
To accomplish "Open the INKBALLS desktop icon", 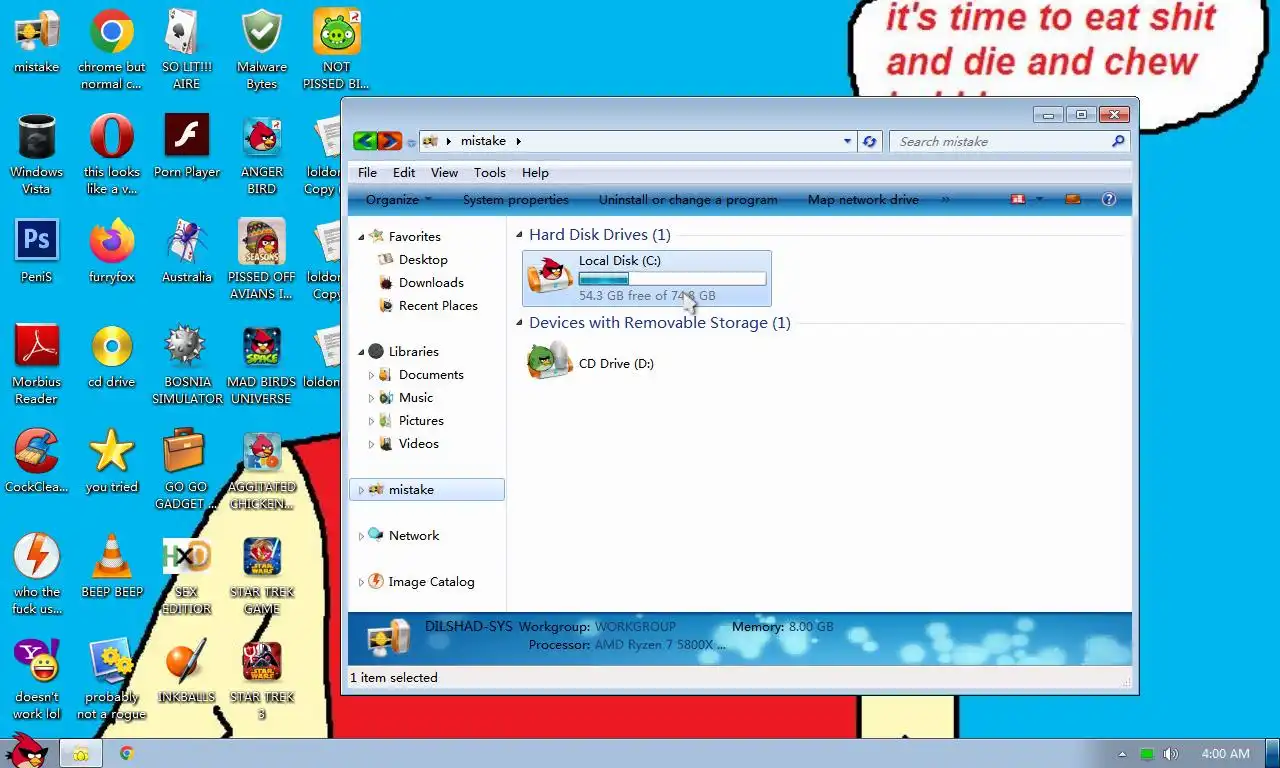I will pos(186,671).
